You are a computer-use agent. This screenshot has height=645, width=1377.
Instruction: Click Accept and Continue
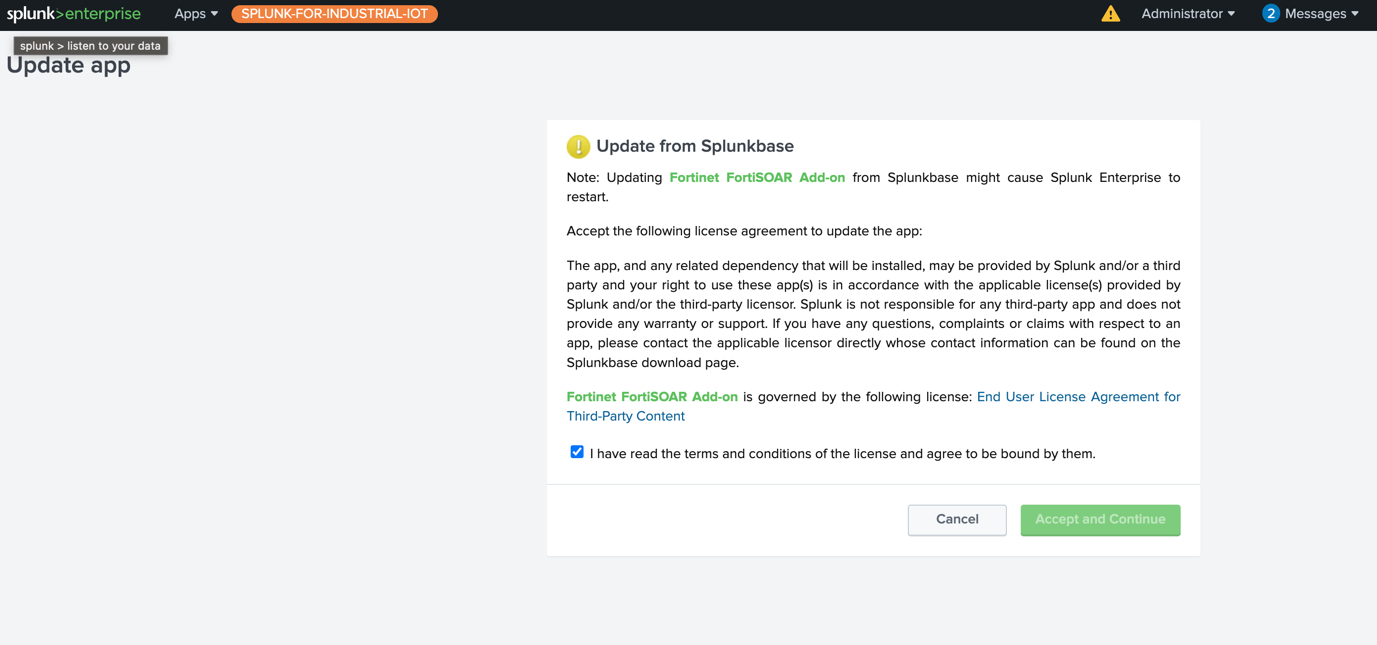tap(1100, 520)
